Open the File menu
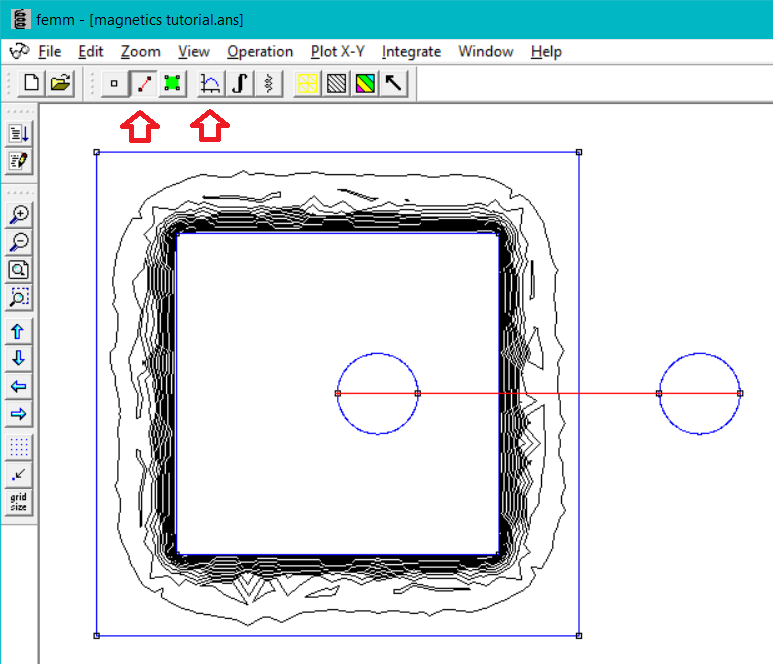This screenshot has height=664, width=773. [x=49, y=51]
